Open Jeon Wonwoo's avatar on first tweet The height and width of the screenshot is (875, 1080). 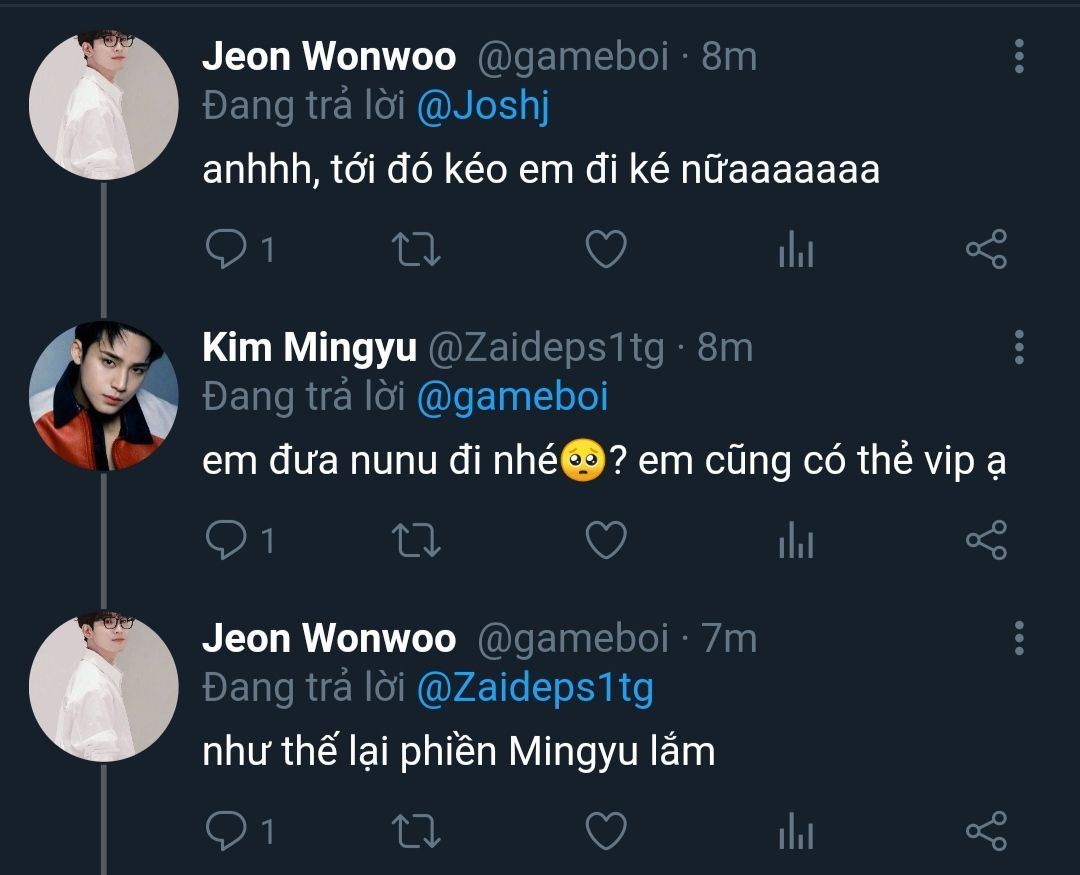[x=104, y=105]
